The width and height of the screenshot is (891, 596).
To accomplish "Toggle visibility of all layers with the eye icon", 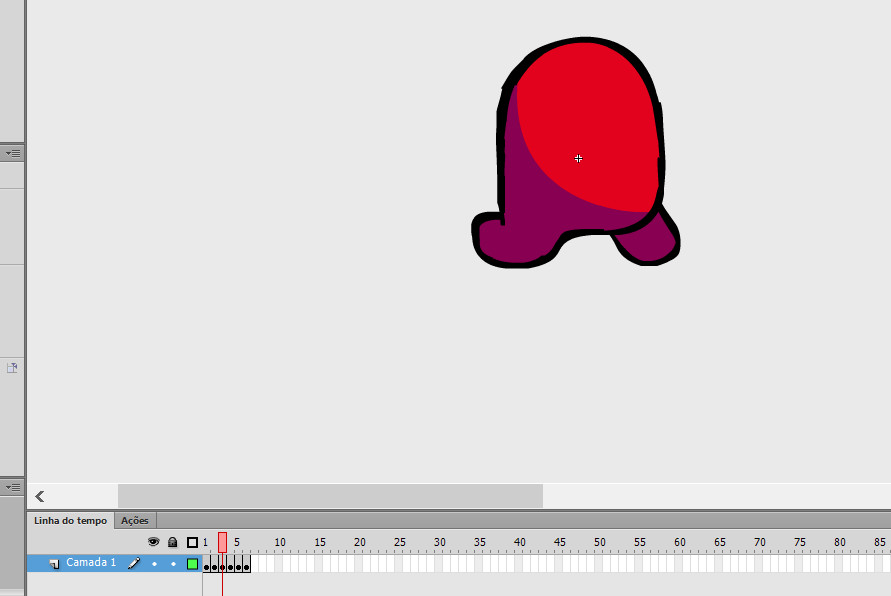I will (153, 541).
